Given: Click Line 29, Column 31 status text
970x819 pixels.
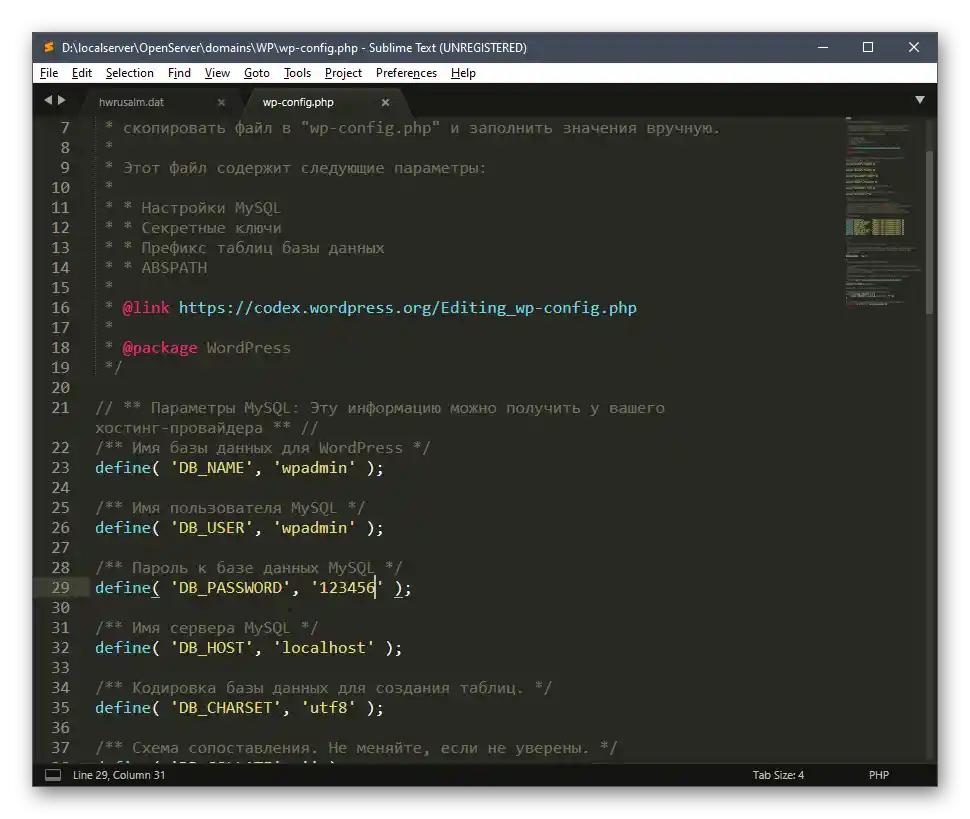Looking at the screenshot, I should point(119,775).
